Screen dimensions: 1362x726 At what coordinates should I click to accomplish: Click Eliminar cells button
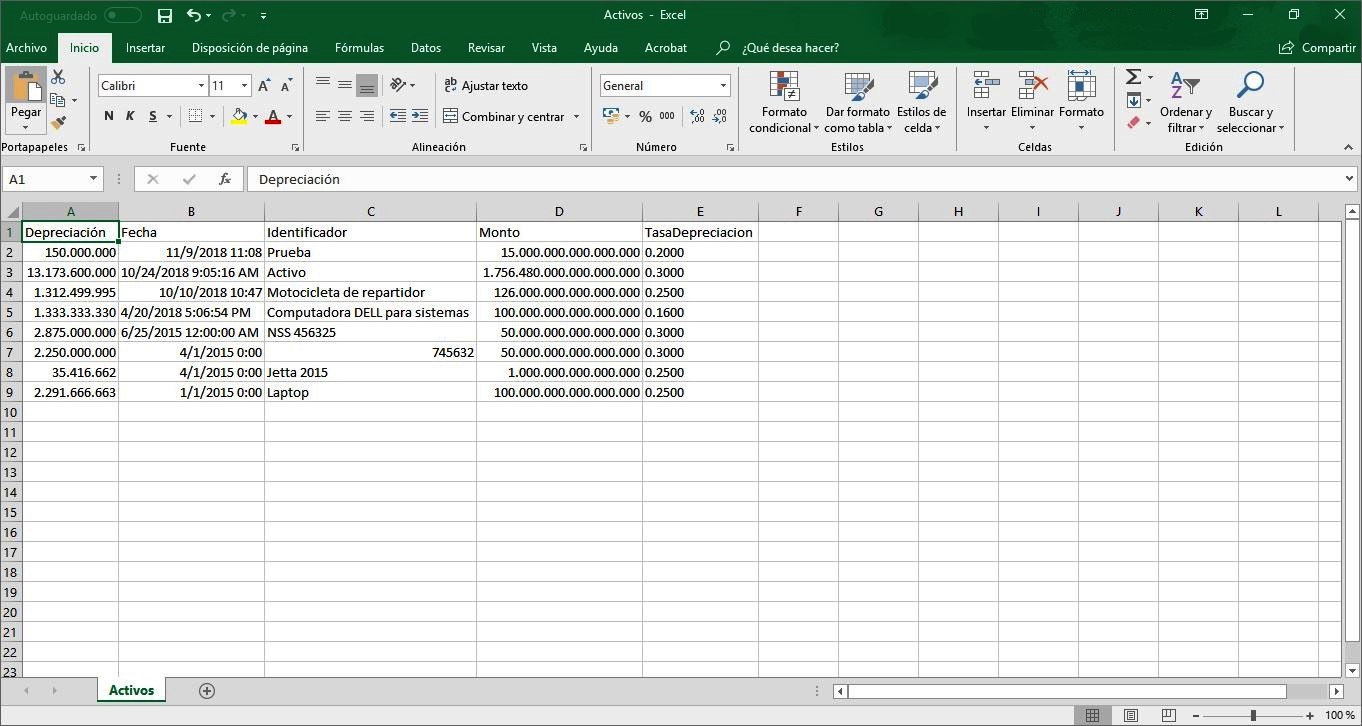point(1032,102)
